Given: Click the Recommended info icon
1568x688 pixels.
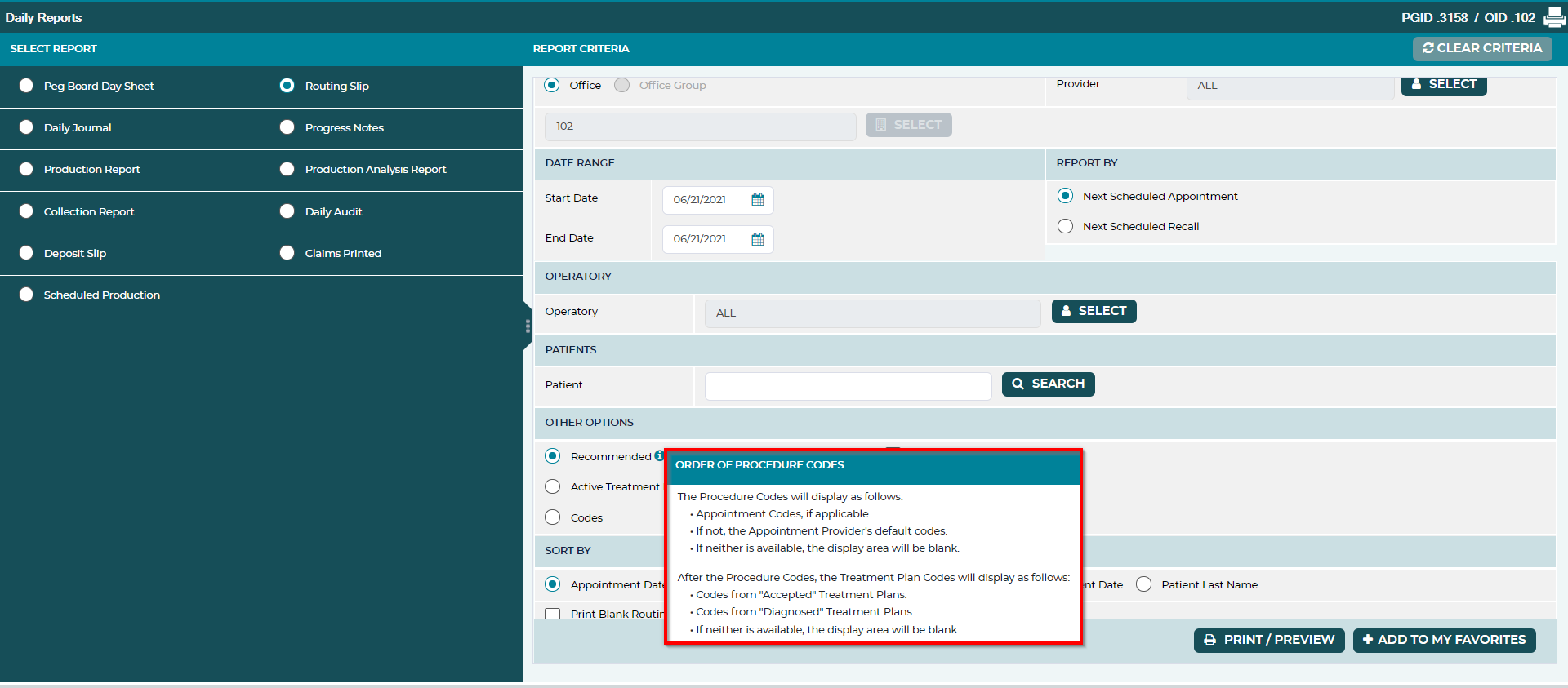Looking at the screenshot, I should [x=659, y=455].
